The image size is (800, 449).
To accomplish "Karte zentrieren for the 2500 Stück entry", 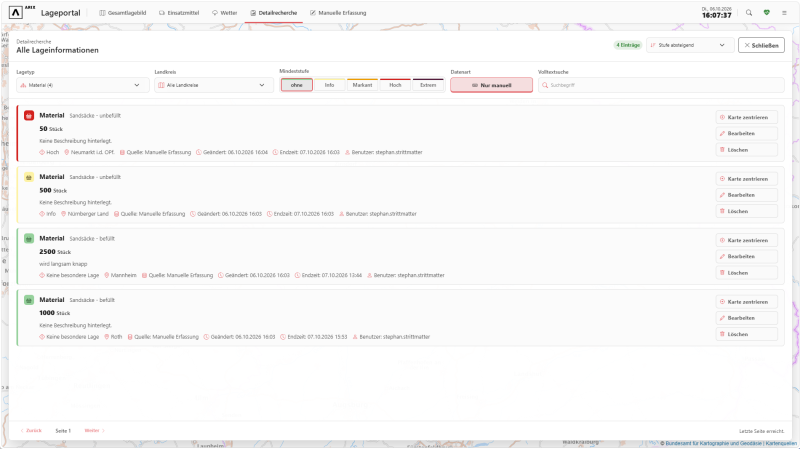I will click(746, 240).
